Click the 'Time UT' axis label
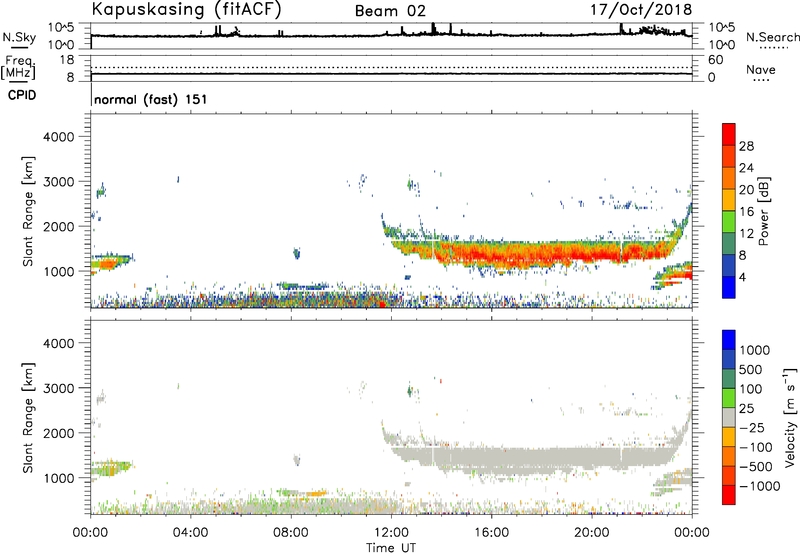Viewport: 800px width, 554px height. 391,548
